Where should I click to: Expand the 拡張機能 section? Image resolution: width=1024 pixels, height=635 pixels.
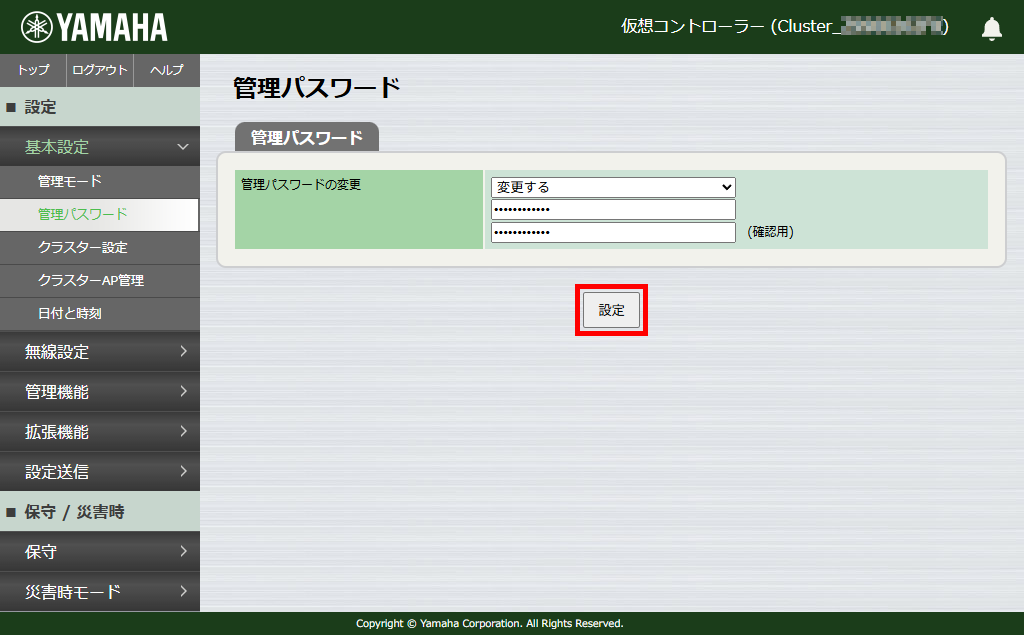(100, 432)
